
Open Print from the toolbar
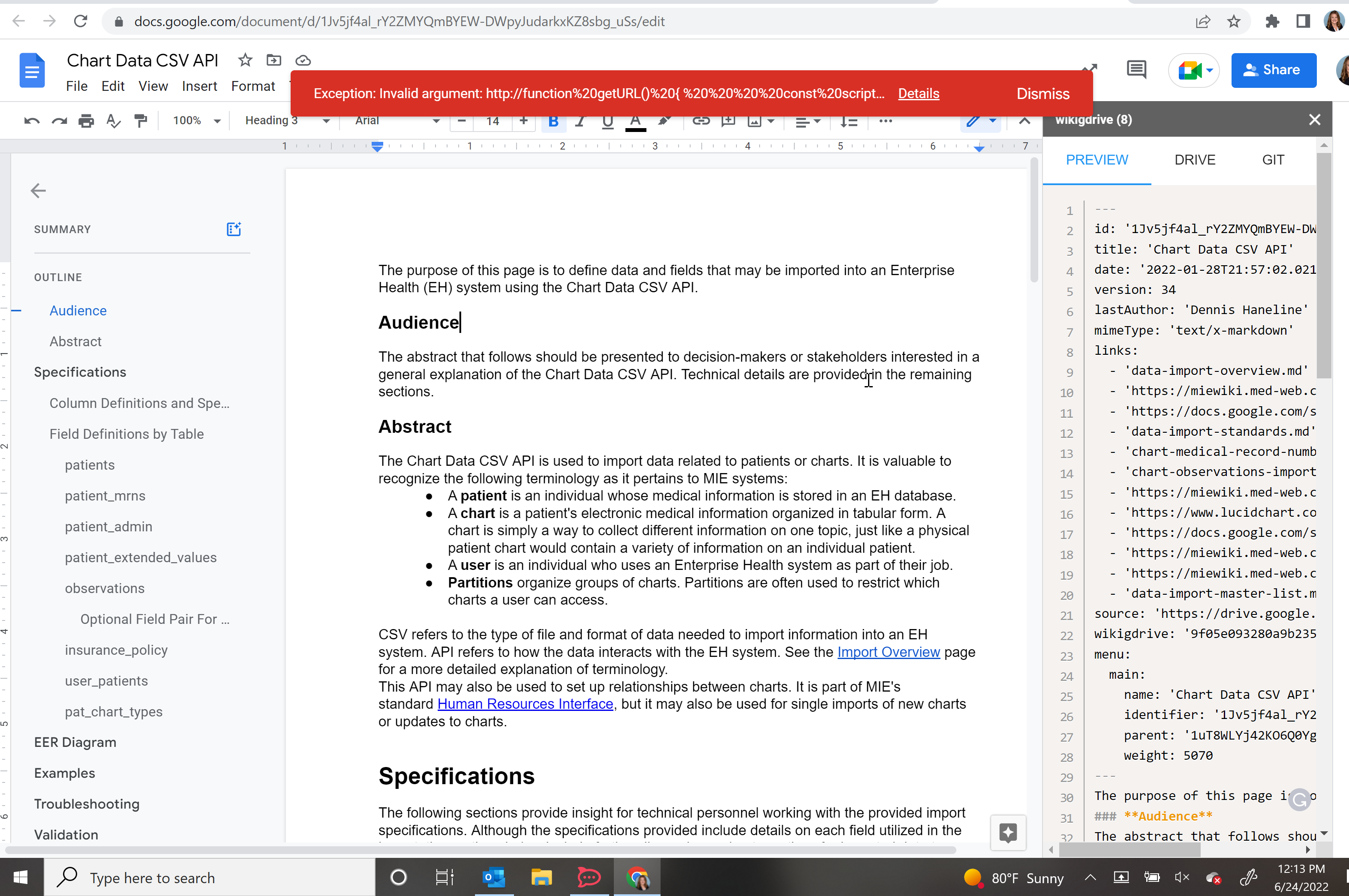86,120
